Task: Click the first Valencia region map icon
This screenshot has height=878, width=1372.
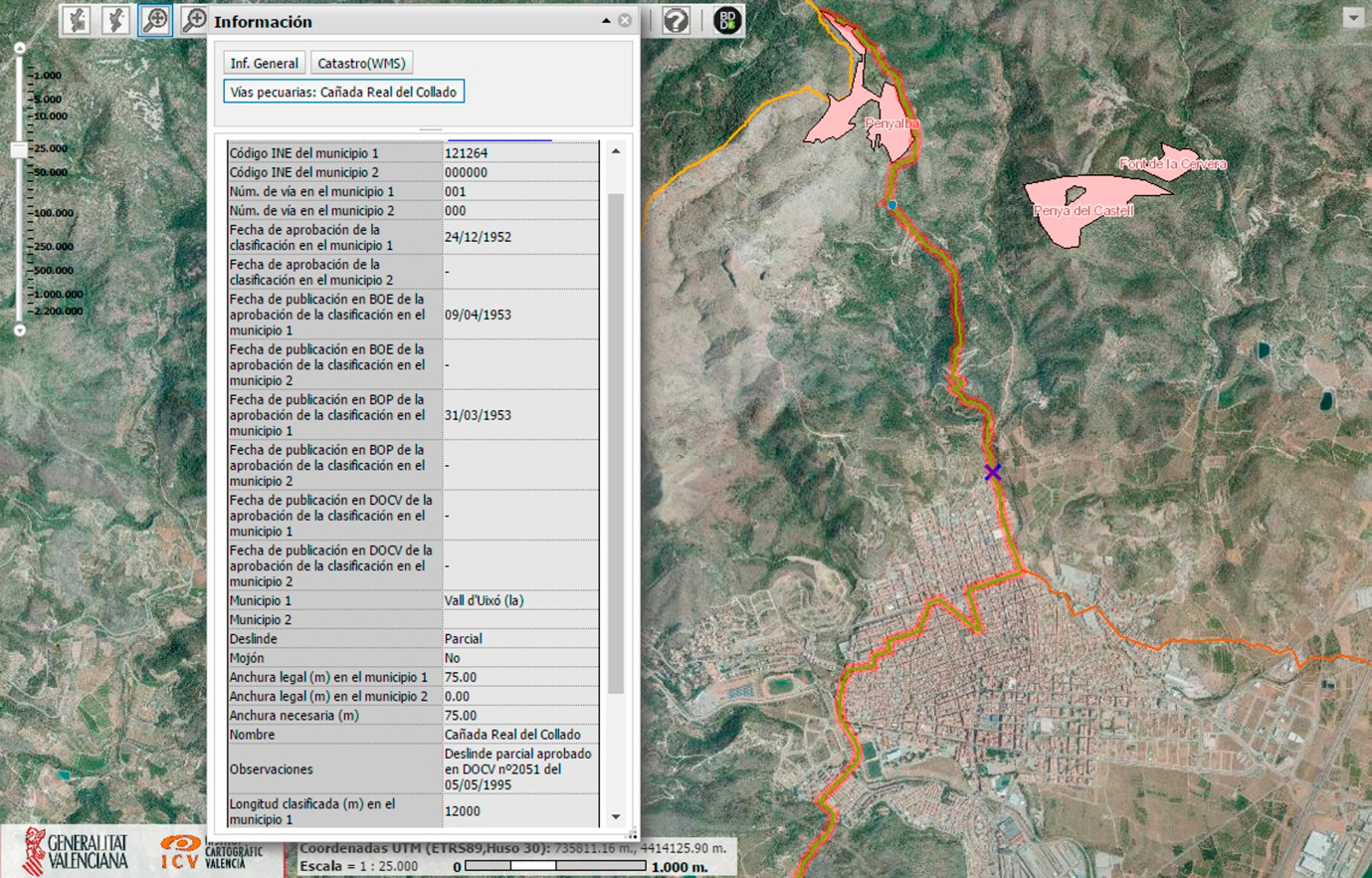Action: tap(78, 20)
